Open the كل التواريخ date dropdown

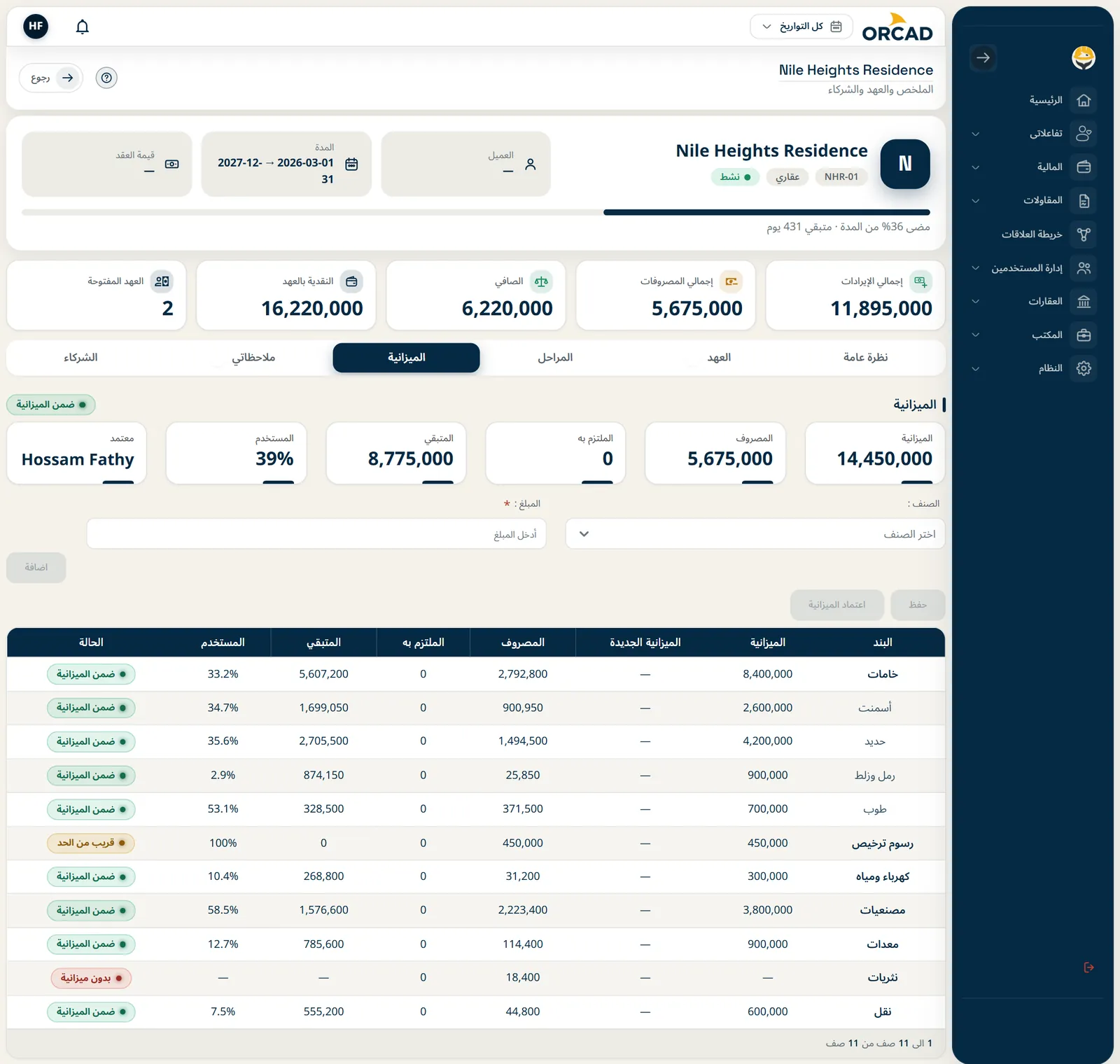click(801, 27)
